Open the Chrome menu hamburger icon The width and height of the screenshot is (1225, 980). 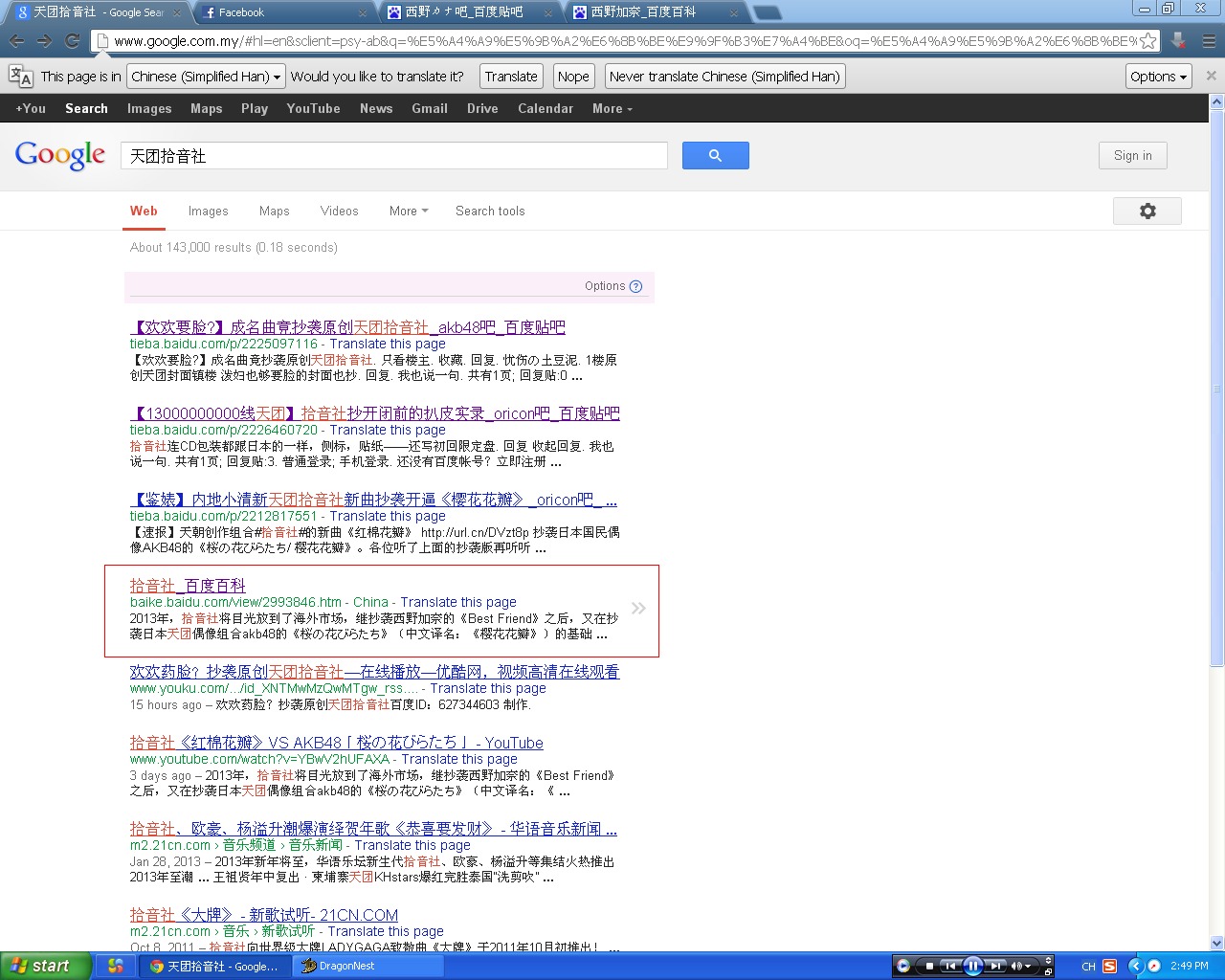pyautogui.click(x=1209, y=41)
